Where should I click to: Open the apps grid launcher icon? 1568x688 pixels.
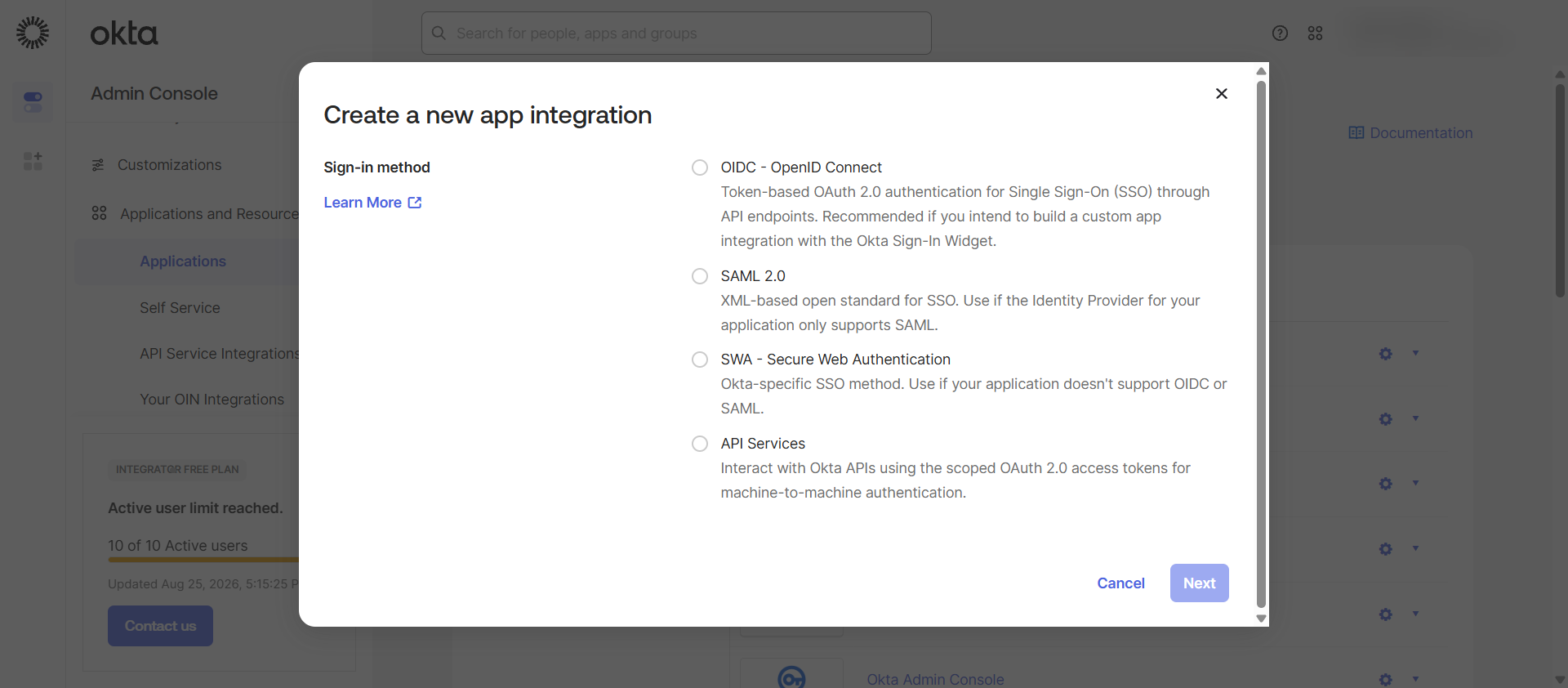tap(1315, 34)
